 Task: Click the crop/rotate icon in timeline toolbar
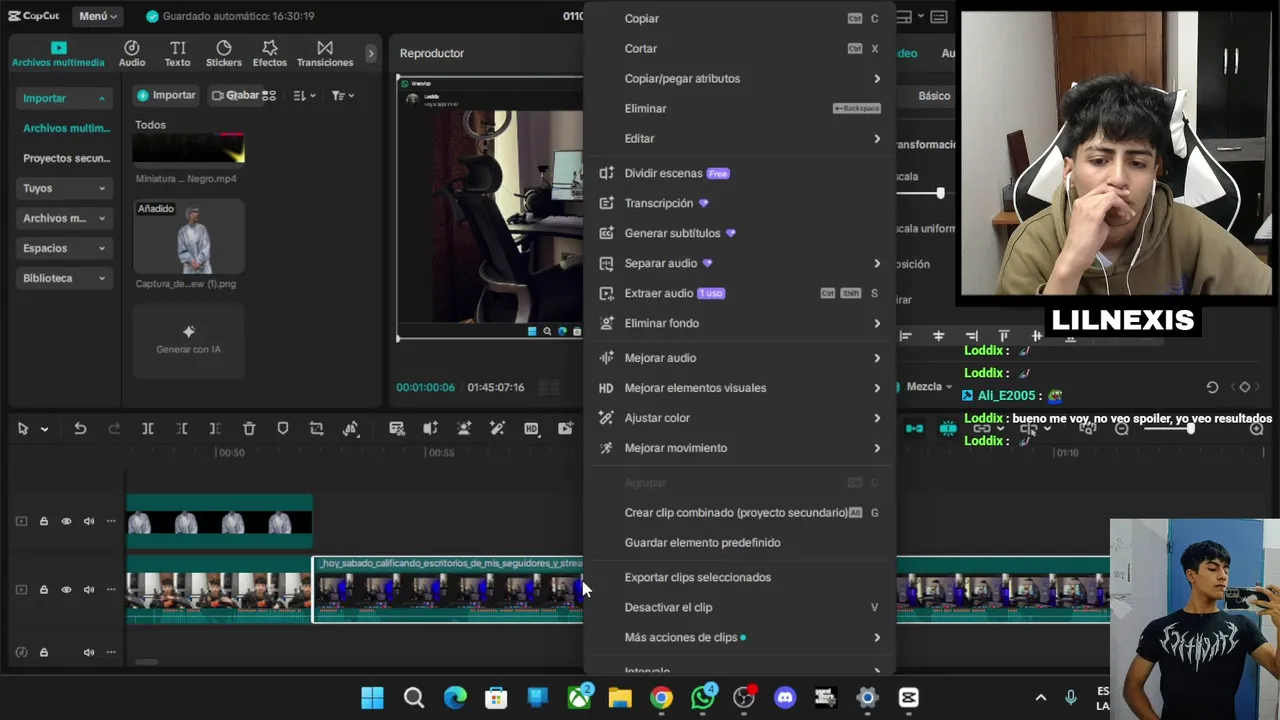[x=317, y=428]
